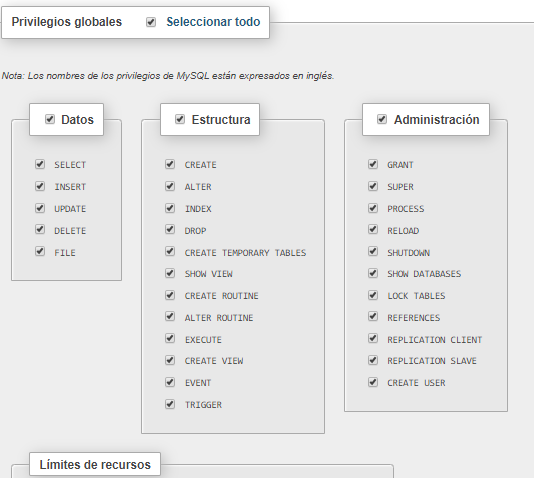Uncheck the INDEX privilege
The image size is (534, 478).
(170, 208)
